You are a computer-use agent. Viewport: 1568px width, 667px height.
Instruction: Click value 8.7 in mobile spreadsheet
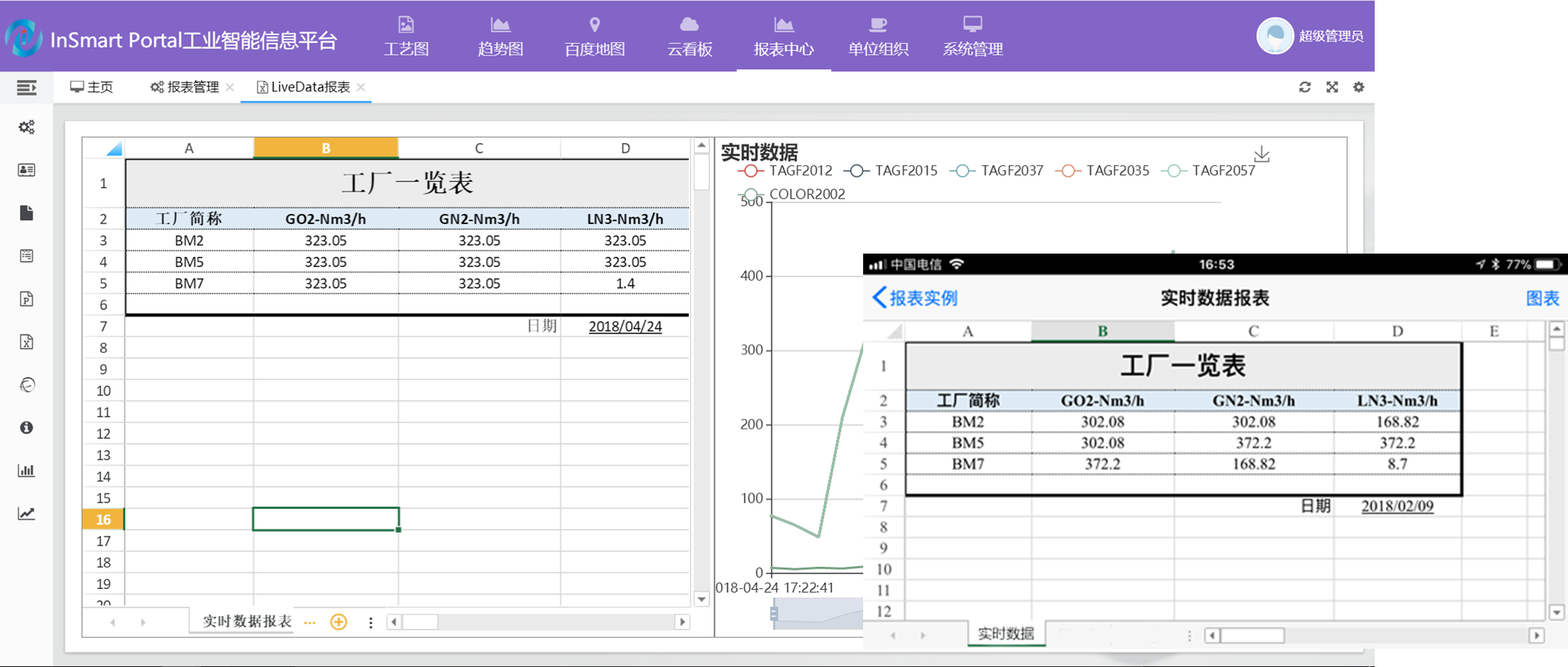tap(1397, 463)
